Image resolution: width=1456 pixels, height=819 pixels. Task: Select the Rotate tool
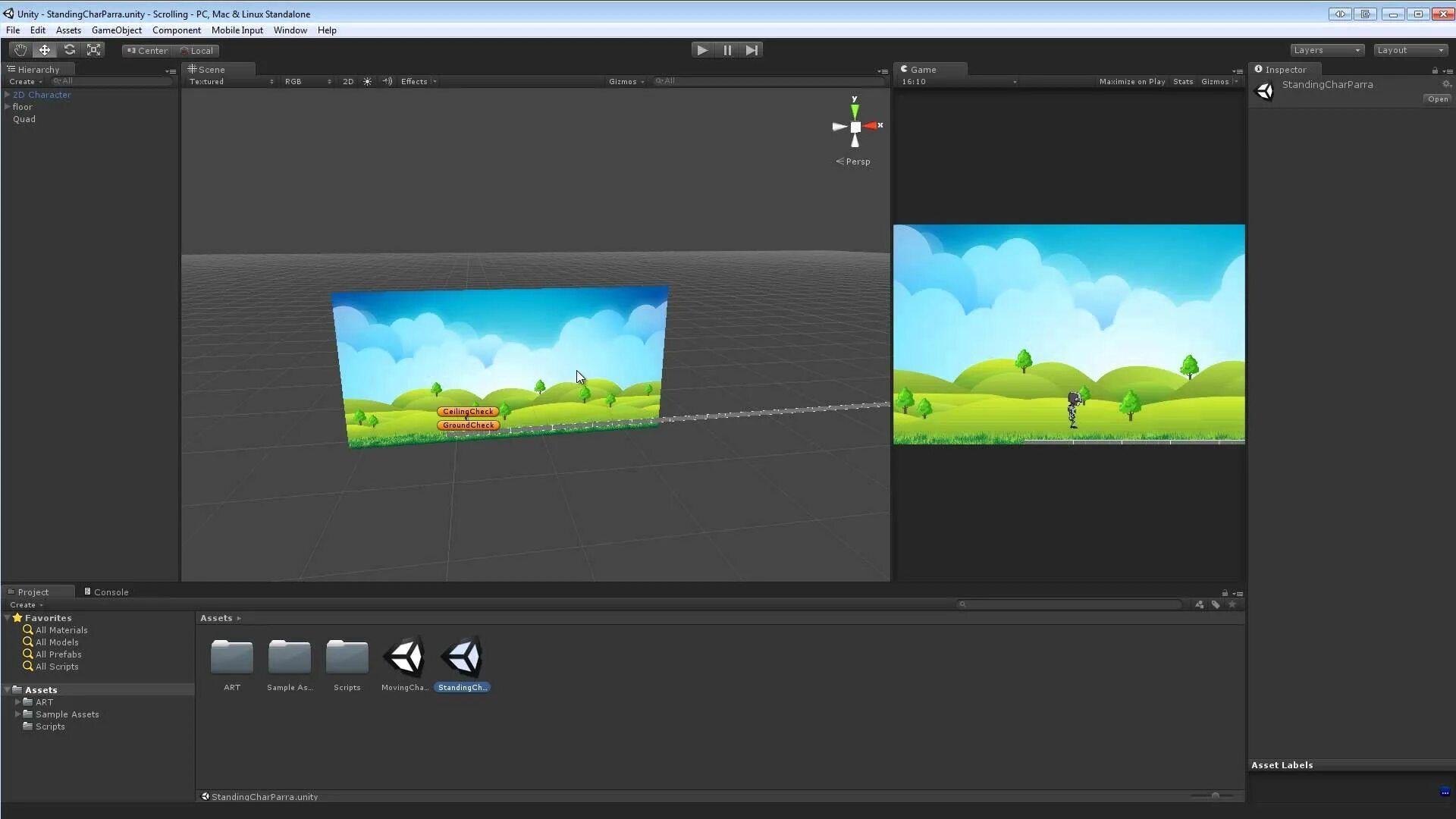pyautogui.click(x=69, y=50)
